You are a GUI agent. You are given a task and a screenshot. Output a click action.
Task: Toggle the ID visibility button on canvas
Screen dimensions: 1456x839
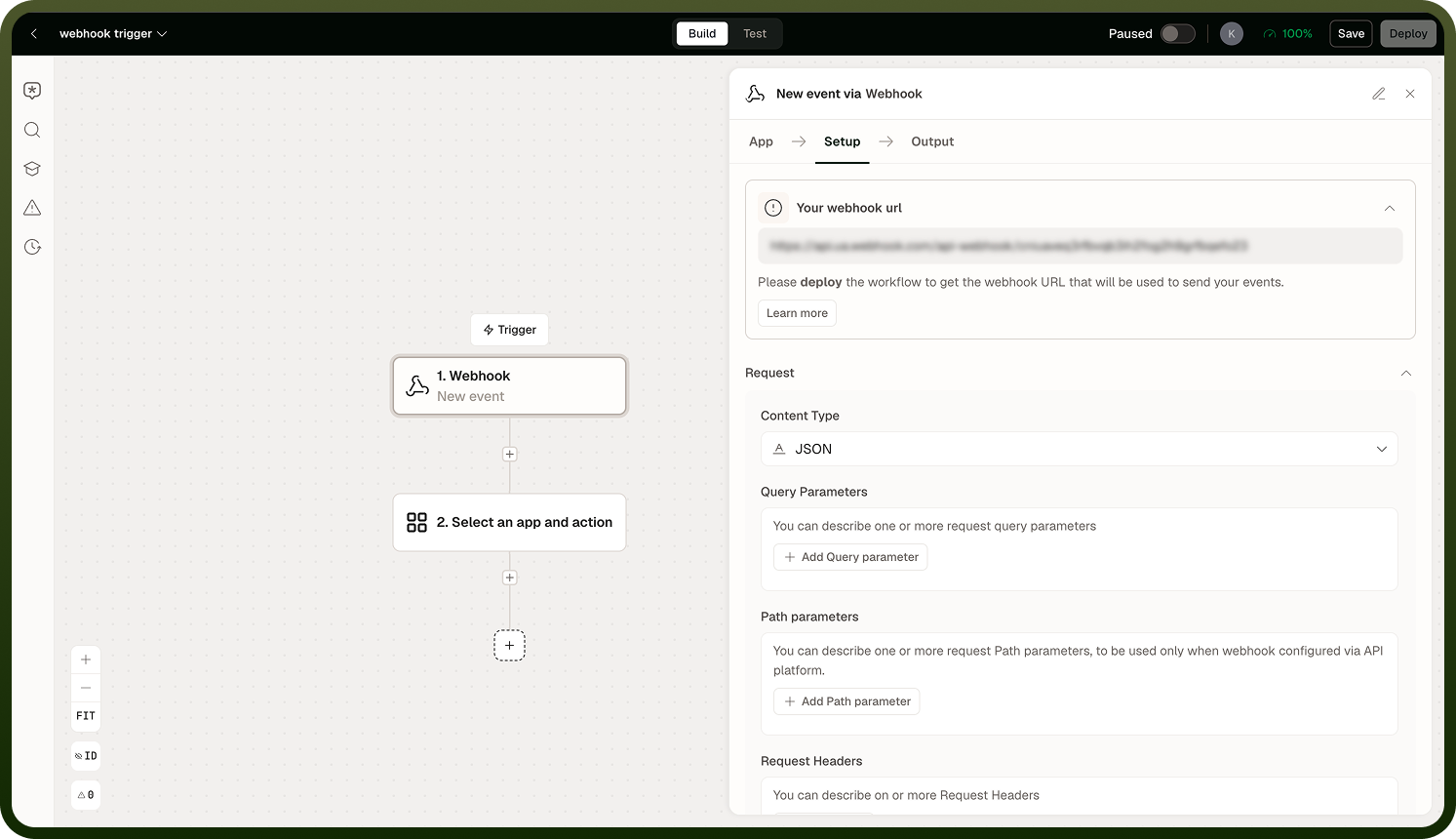(x=86, y=756)
